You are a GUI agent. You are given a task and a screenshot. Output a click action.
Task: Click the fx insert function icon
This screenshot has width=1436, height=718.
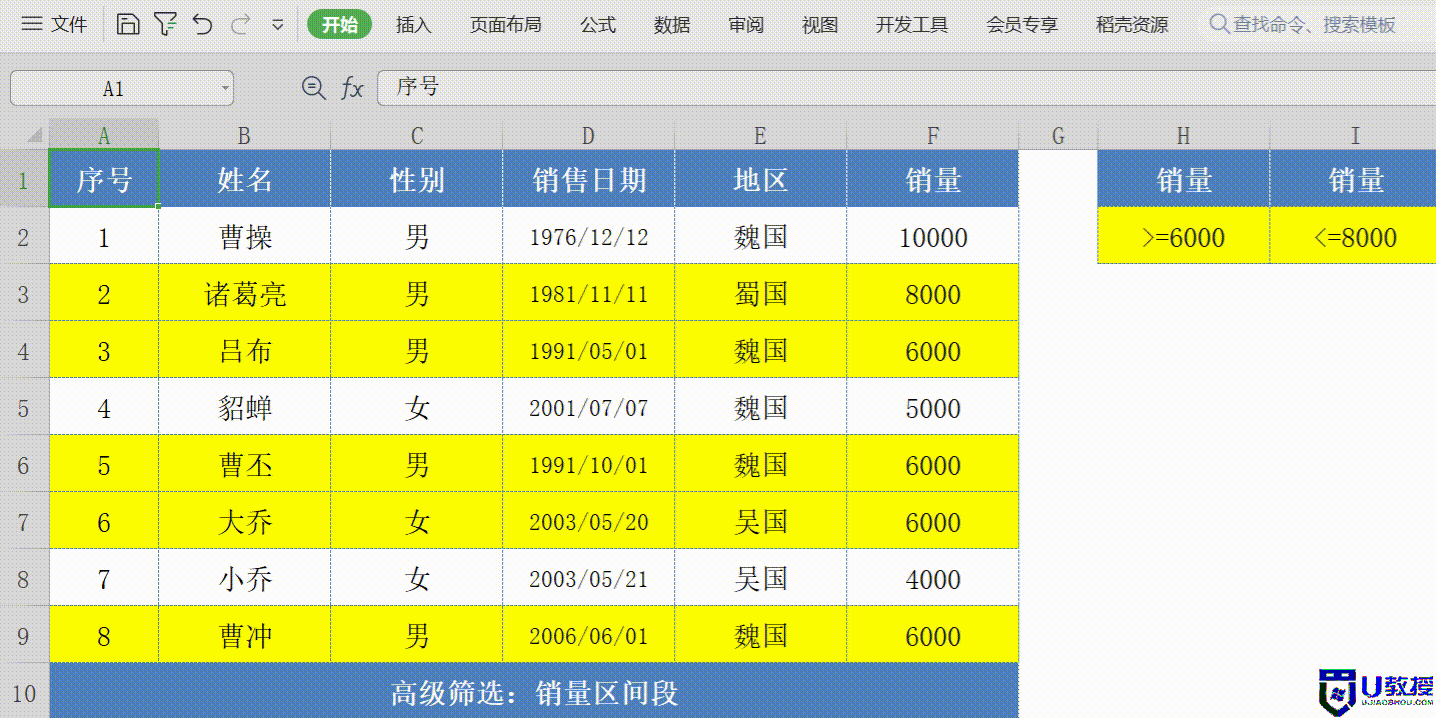(352, 88)
